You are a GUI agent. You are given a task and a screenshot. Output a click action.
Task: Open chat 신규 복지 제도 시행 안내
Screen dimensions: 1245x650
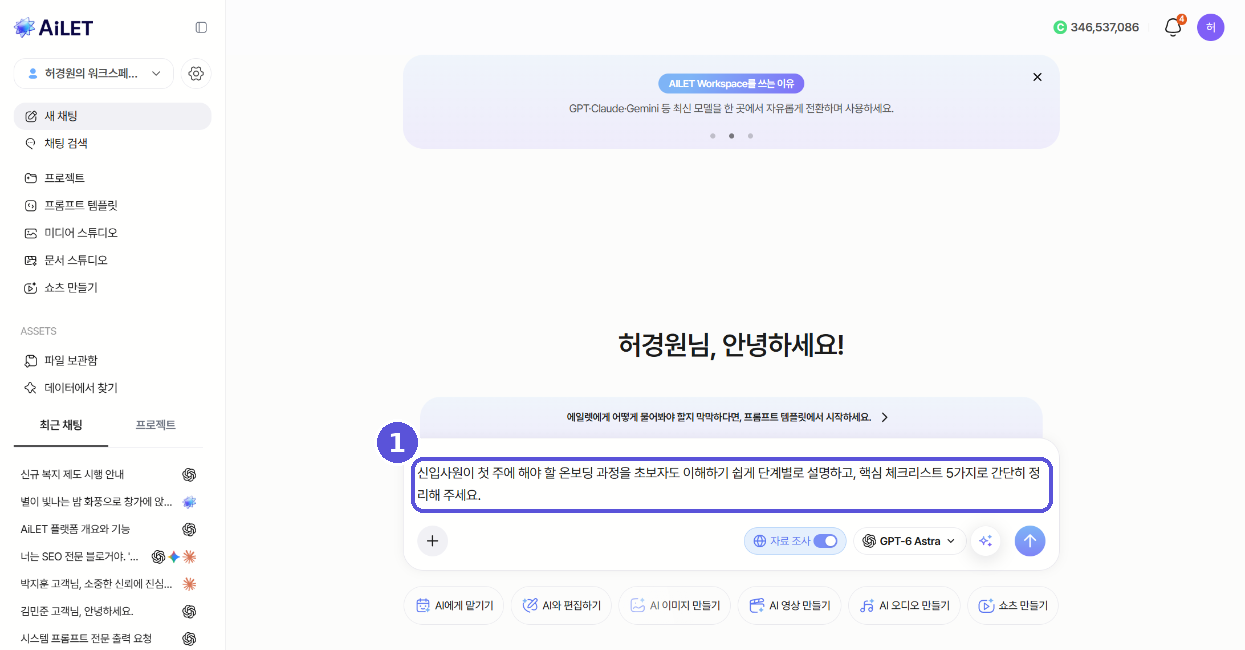108,474
